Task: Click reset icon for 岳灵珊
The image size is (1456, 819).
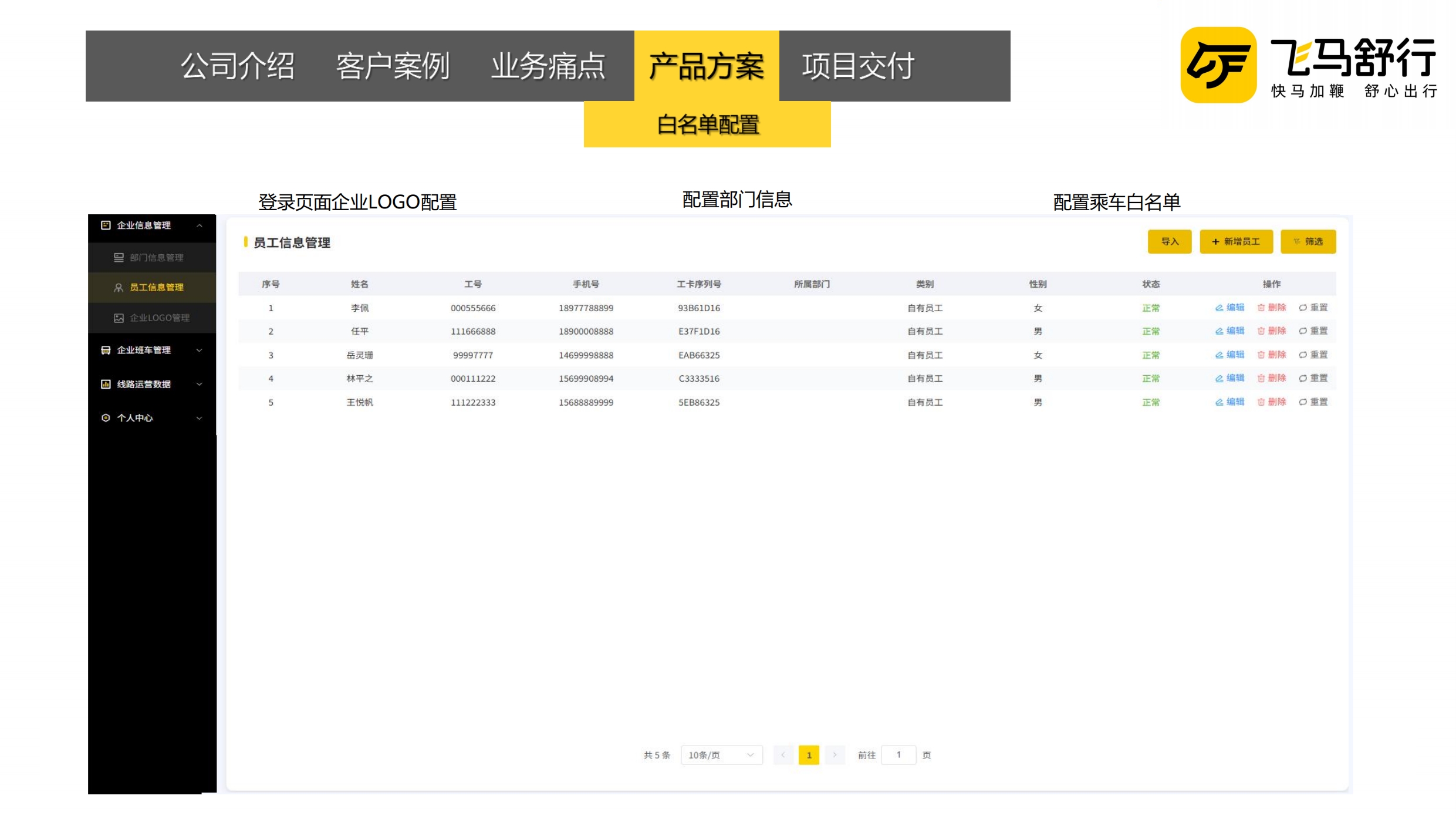Action: coord(1303,355)
